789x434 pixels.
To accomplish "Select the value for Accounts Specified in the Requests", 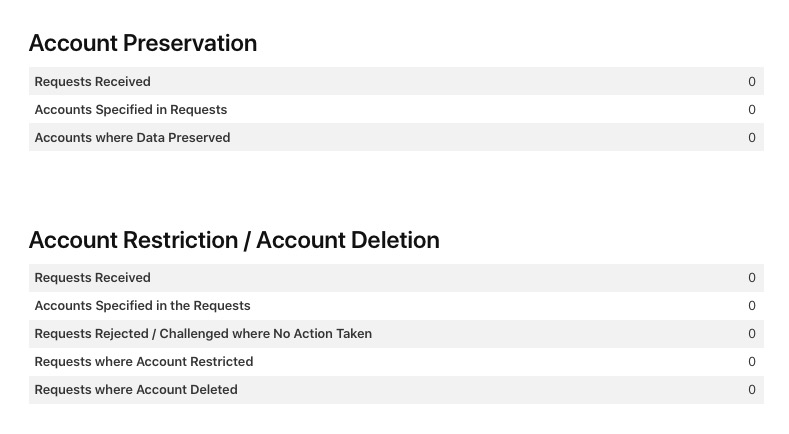I will (752, 305).
